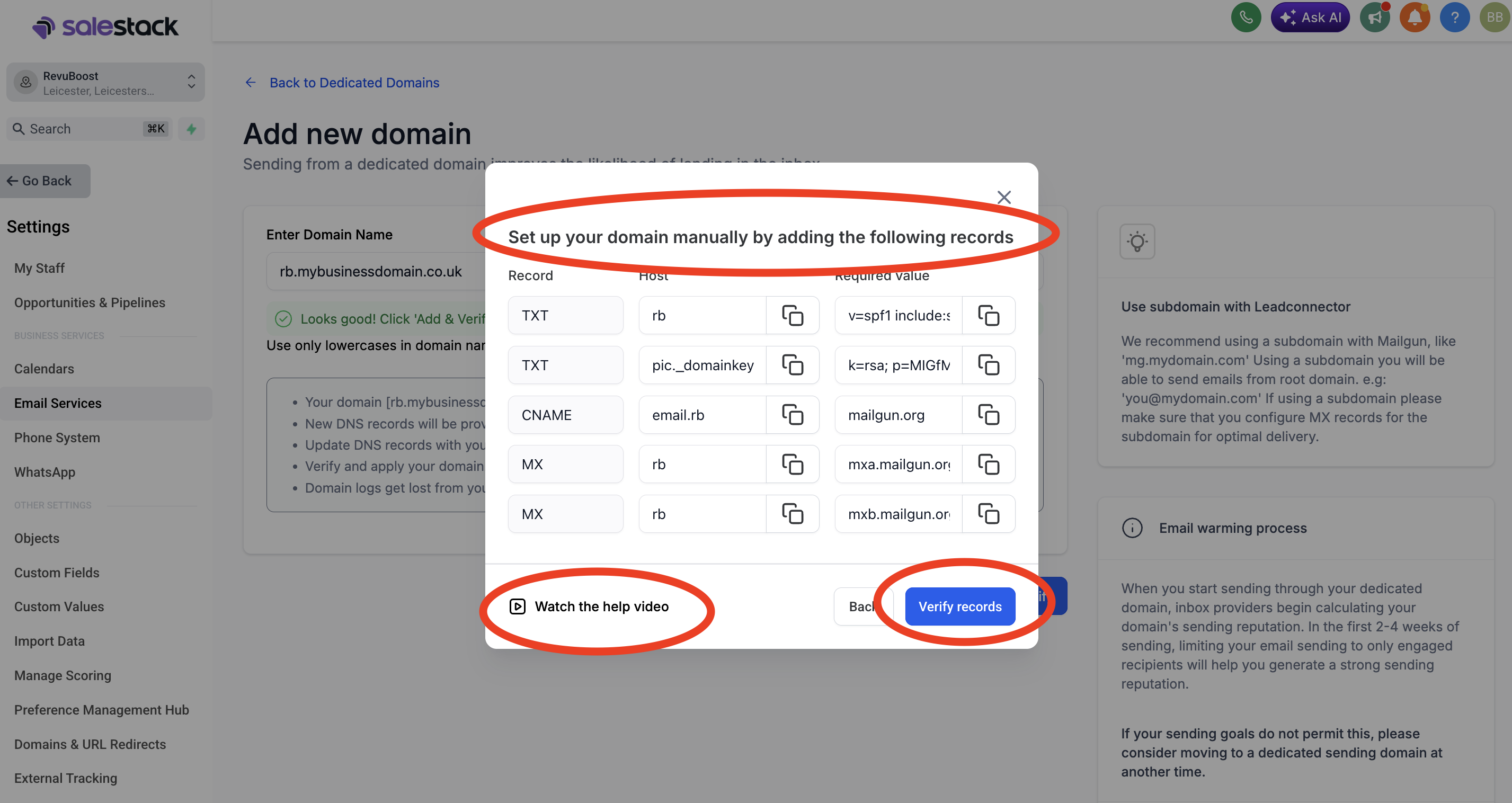
Task: Open Custom Fields settings
Action: (57, 572)
